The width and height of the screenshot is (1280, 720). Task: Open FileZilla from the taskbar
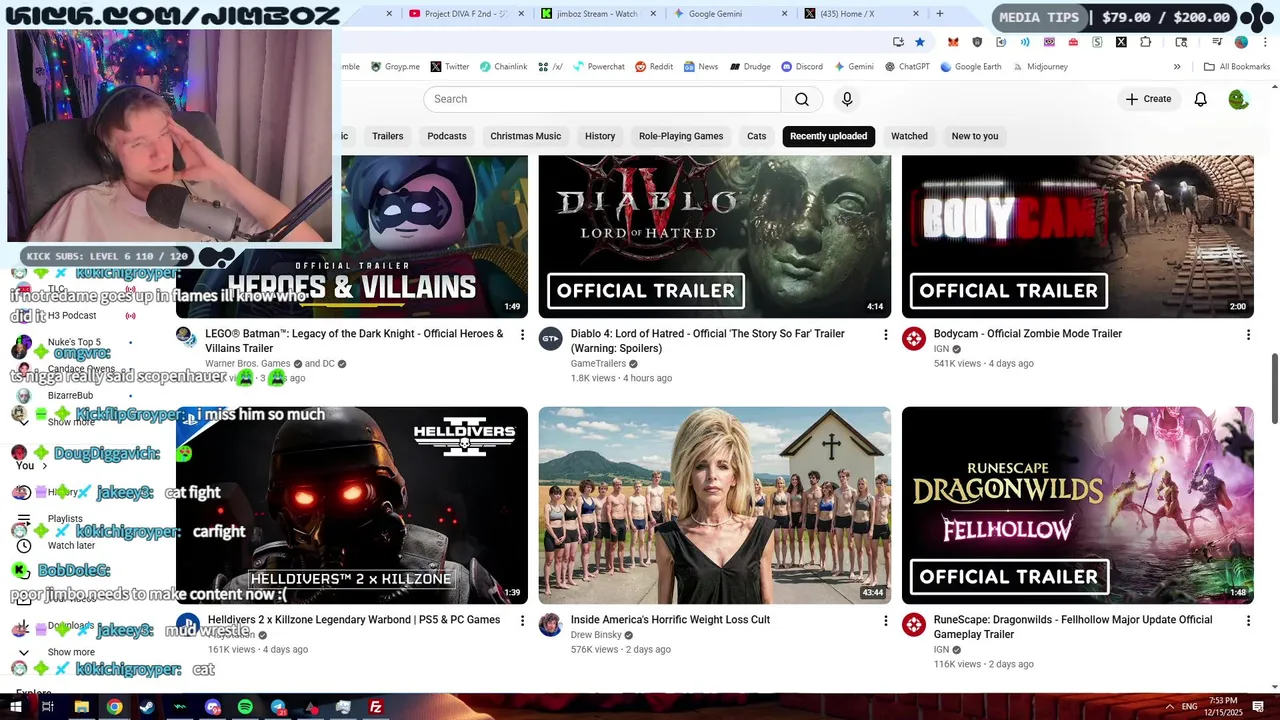click(x=376, y=707)
